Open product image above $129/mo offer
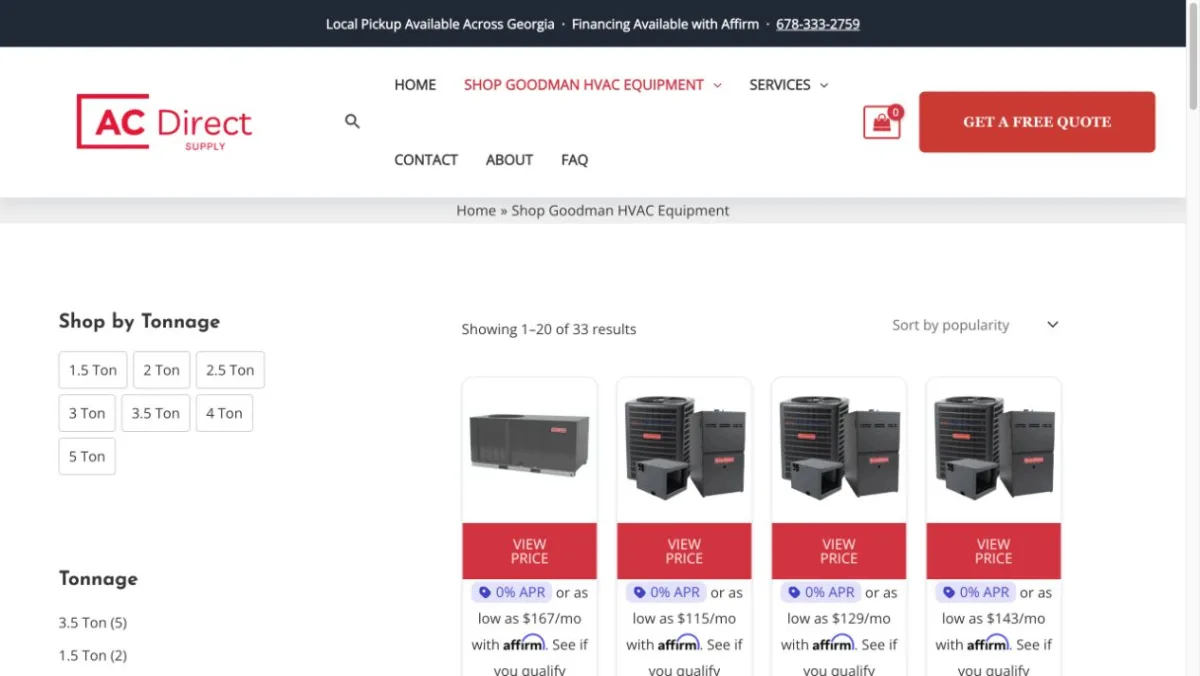The height and width of the screenshot is (676, 1200). click(839, 448)
